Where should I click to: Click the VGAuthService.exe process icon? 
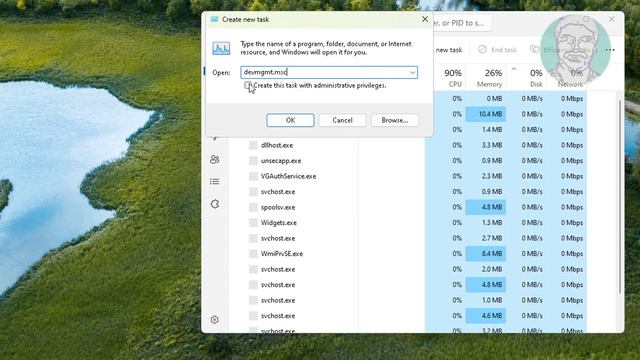click(253, 176)
